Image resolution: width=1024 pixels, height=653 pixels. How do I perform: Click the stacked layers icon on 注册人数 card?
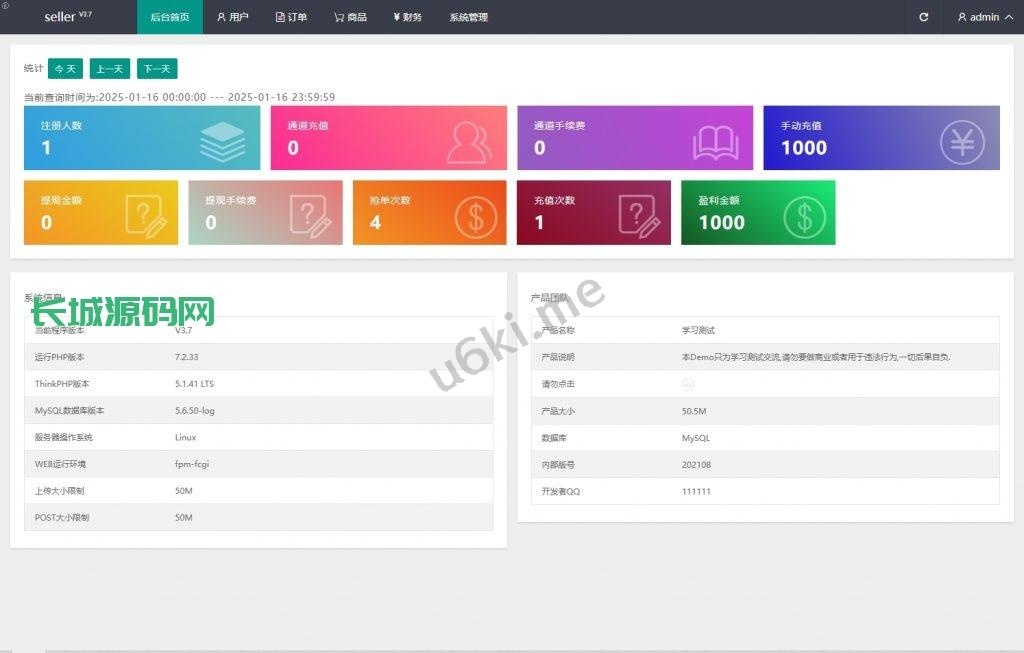(x=221, y=141)
